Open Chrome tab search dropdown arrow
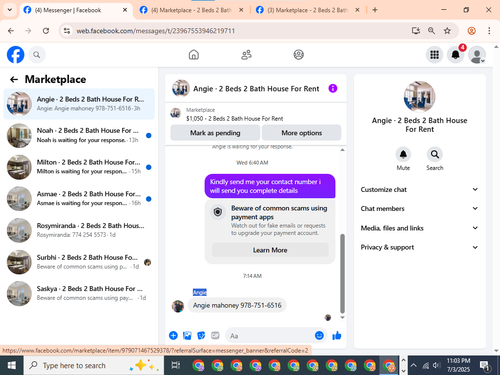 [x=10, y=10]
